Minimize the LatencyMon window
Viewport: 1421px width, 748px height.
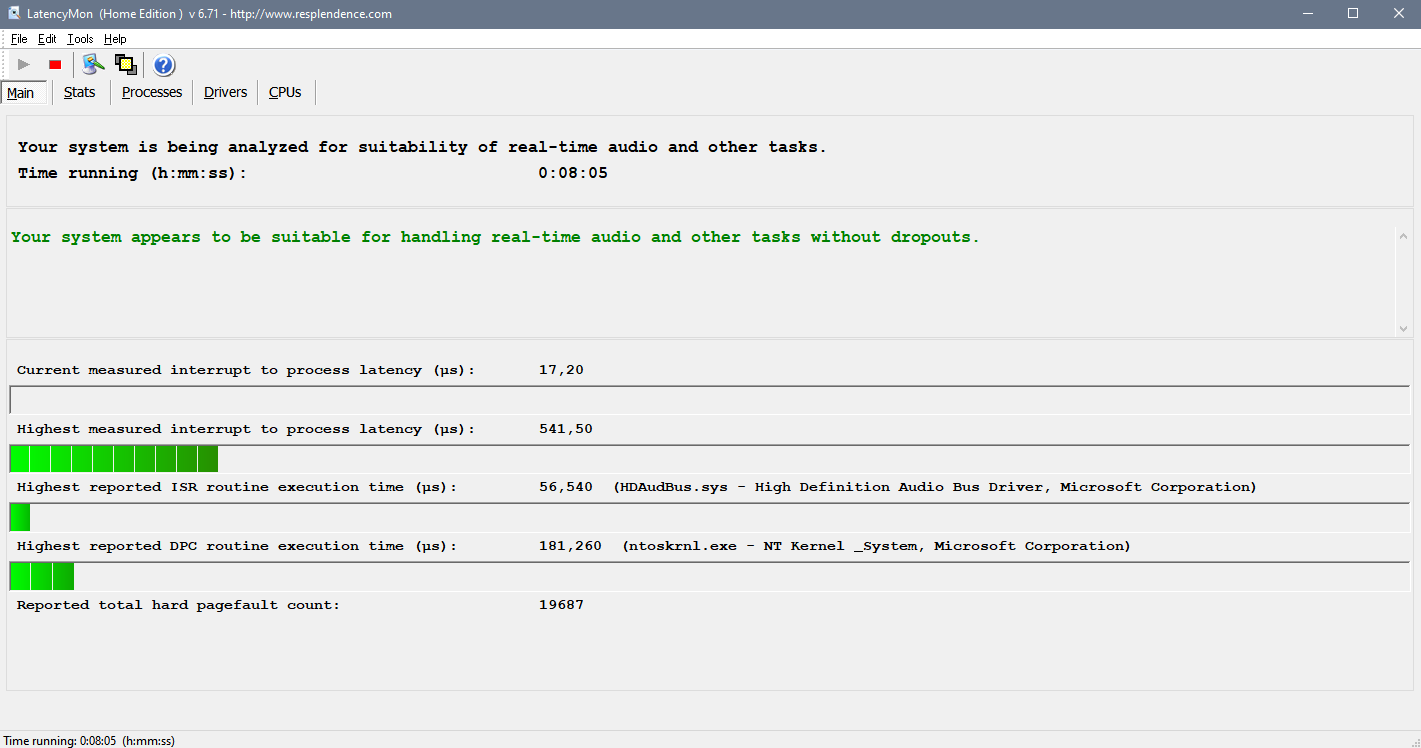[1308, 14]
